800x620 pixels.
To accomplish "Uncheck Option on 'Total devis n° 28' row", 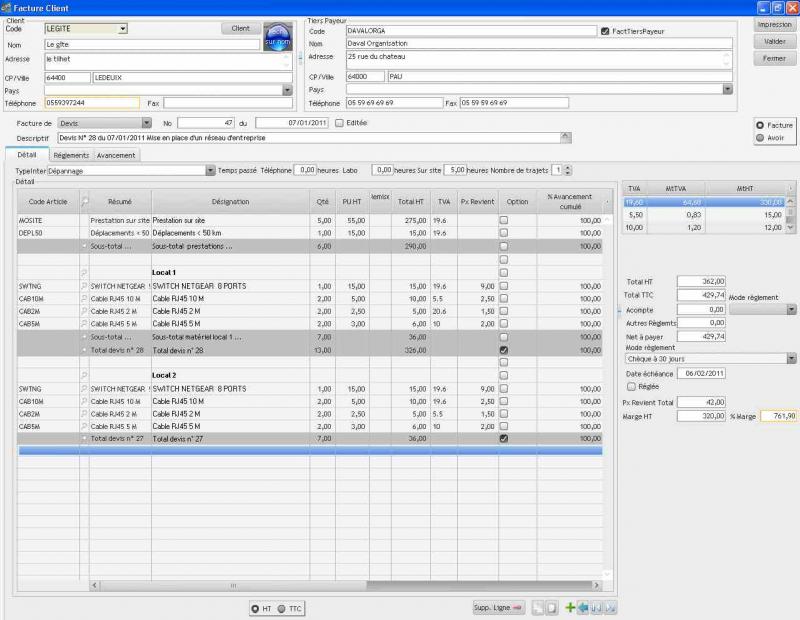I will [504, 350].
